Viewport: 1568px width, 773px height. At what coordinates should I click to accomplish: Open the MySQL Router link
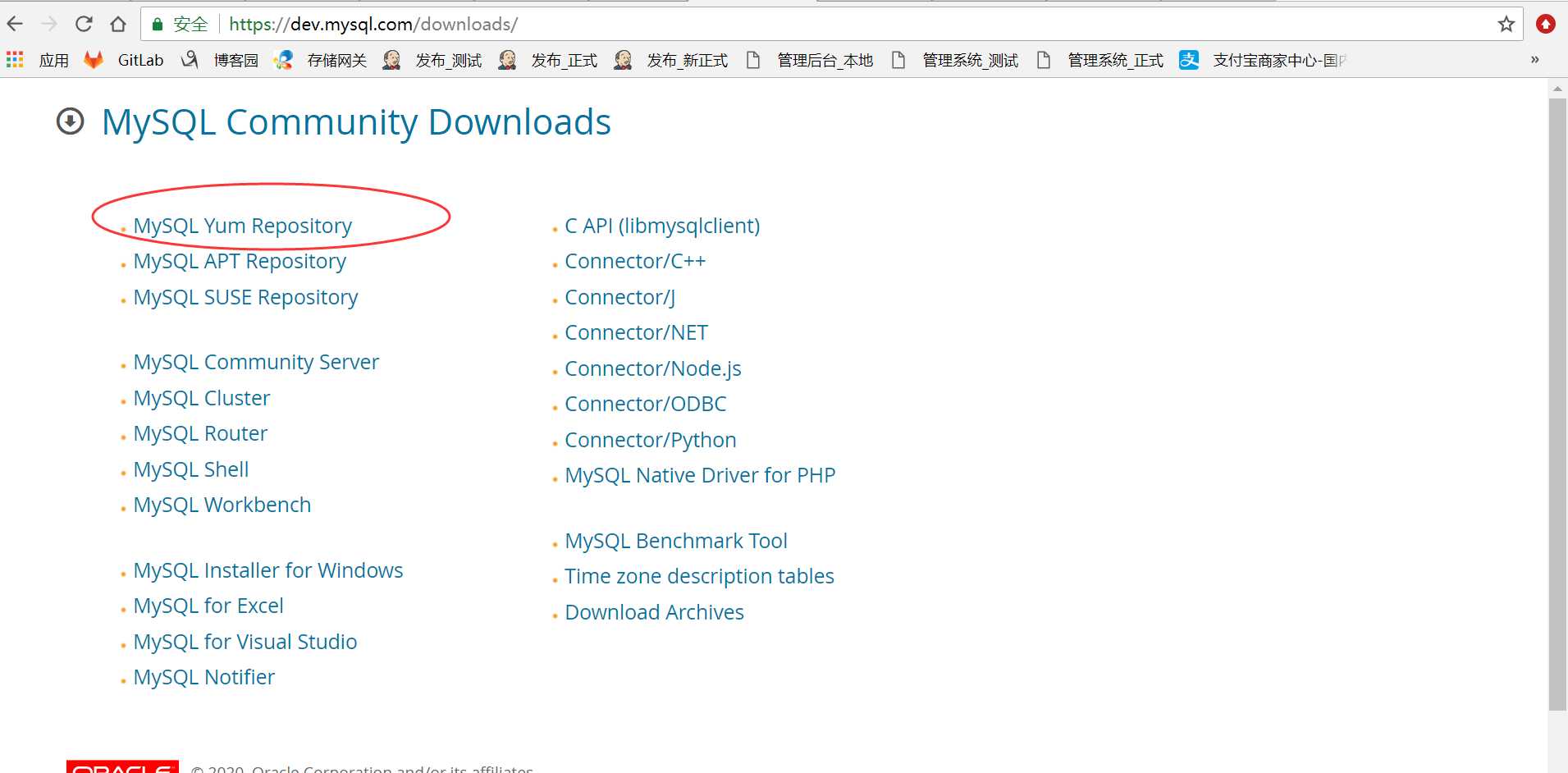pos(200,433)
